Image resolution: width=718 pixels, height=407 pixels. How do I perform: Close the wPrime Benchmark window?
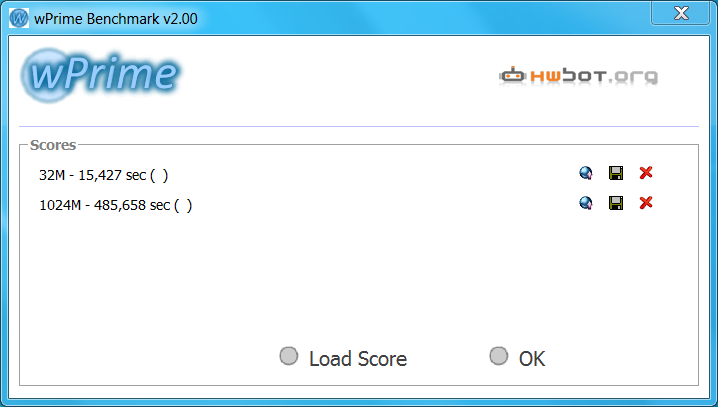[x=681, y=13]
